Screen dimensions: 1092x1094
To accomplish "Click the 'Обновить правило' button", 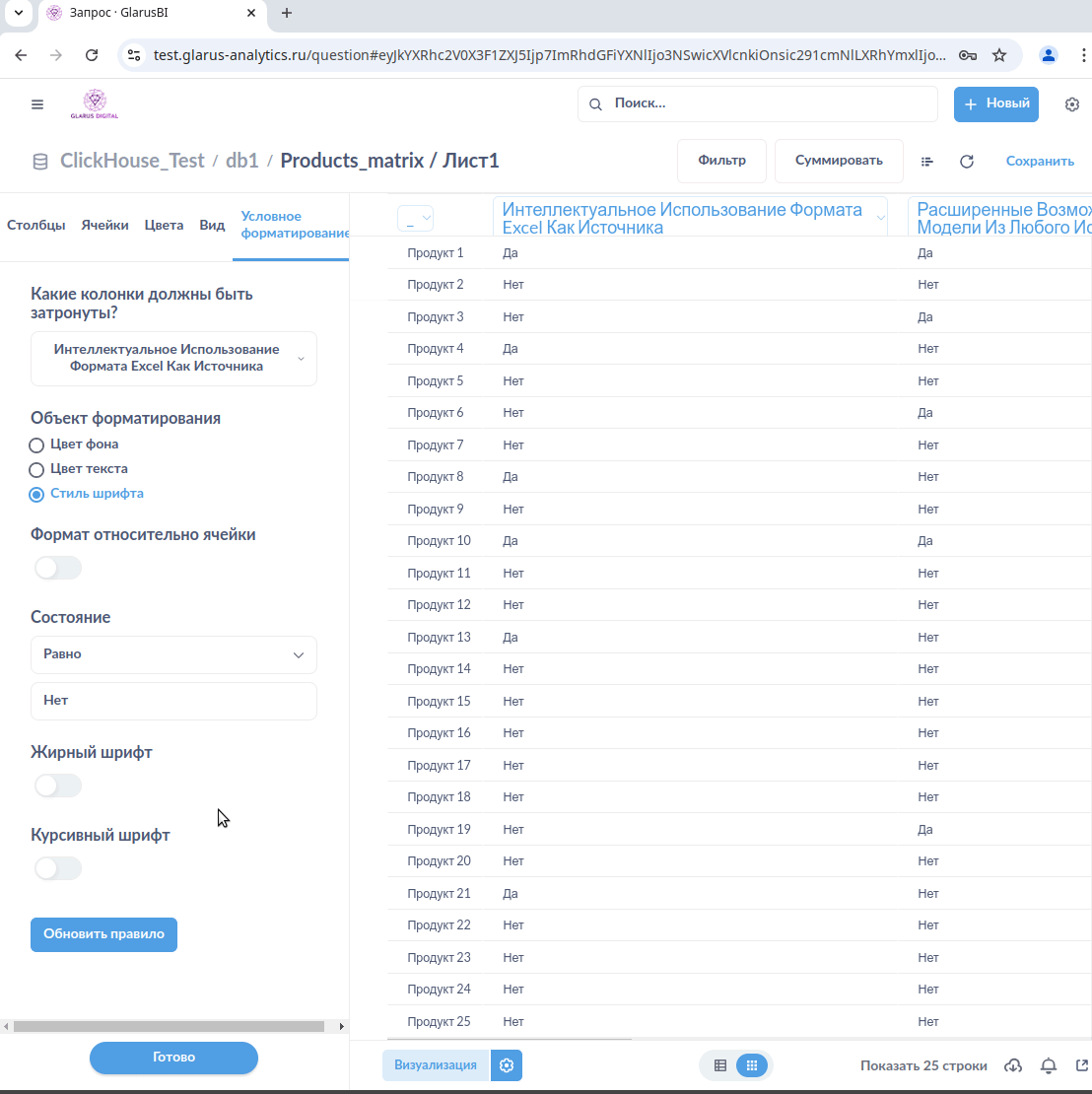I will tap(103, 934).
